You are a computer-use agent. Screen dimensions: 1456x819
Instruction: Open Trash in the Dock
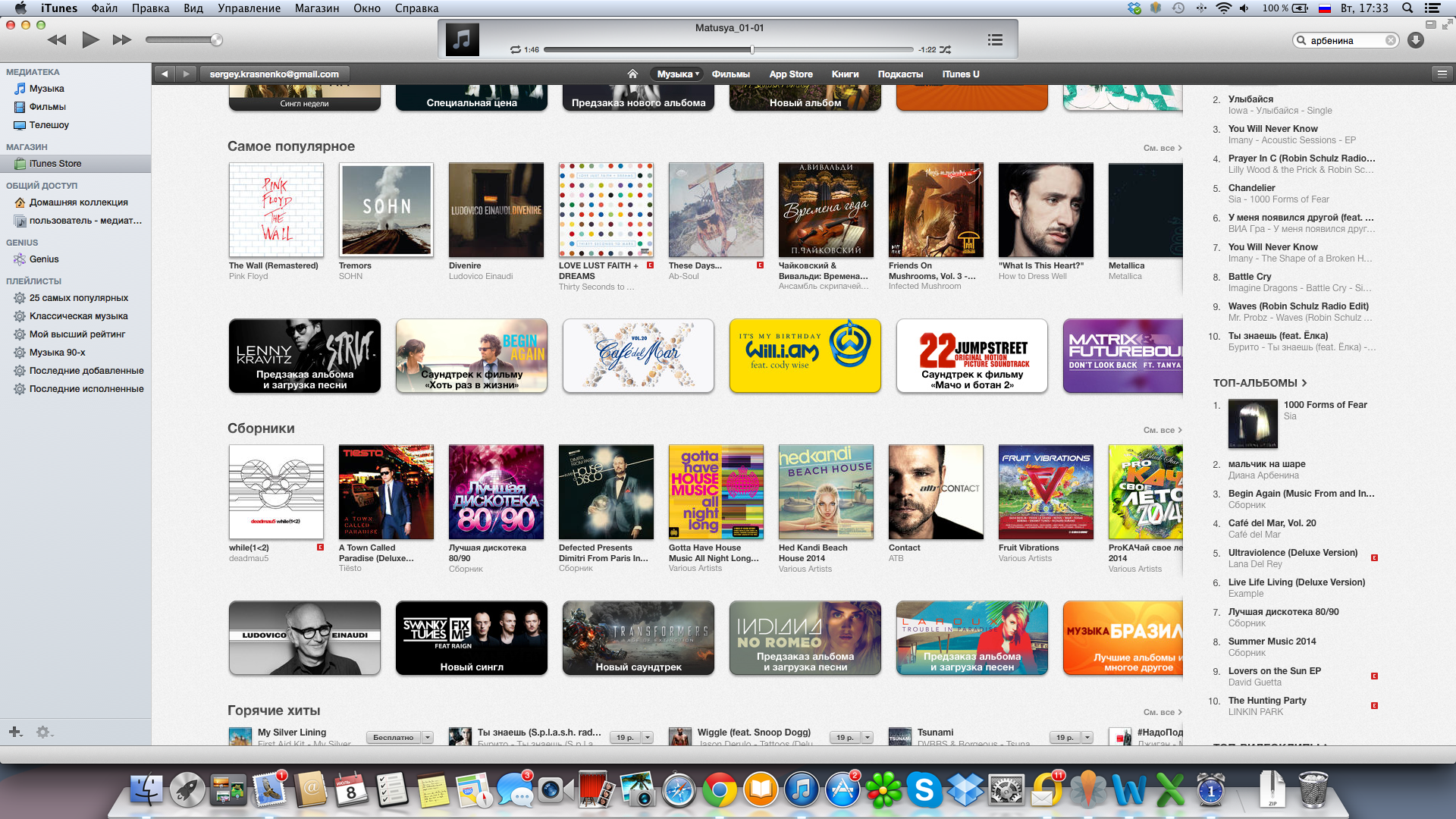tap(1313, 789)
